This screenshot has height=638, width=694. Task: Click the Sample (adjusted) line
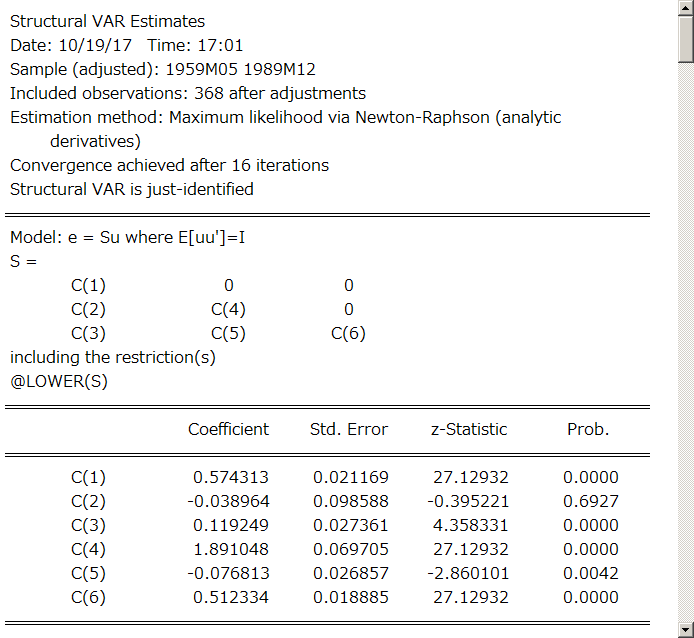coord(163,70)
